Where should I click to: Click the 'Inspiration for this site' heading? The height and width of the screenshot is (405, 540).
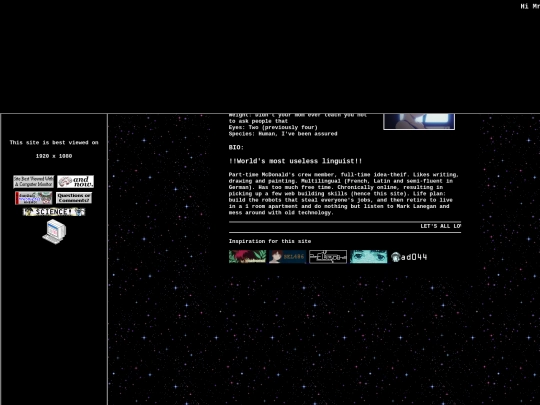(270, 241)
